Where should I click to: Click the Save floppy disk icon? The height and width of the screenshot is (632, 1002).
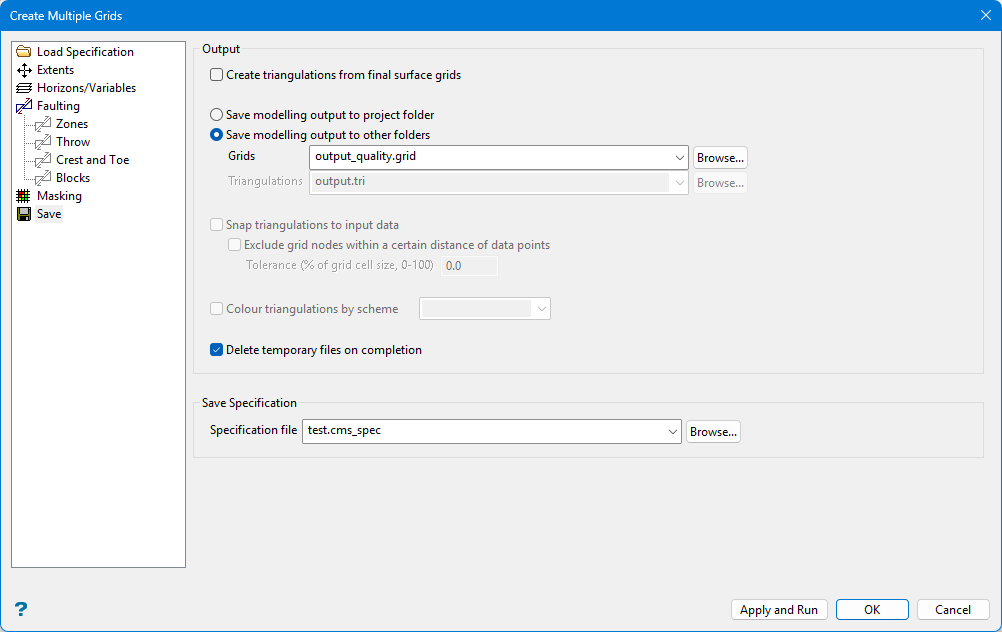tap(24, 214)
